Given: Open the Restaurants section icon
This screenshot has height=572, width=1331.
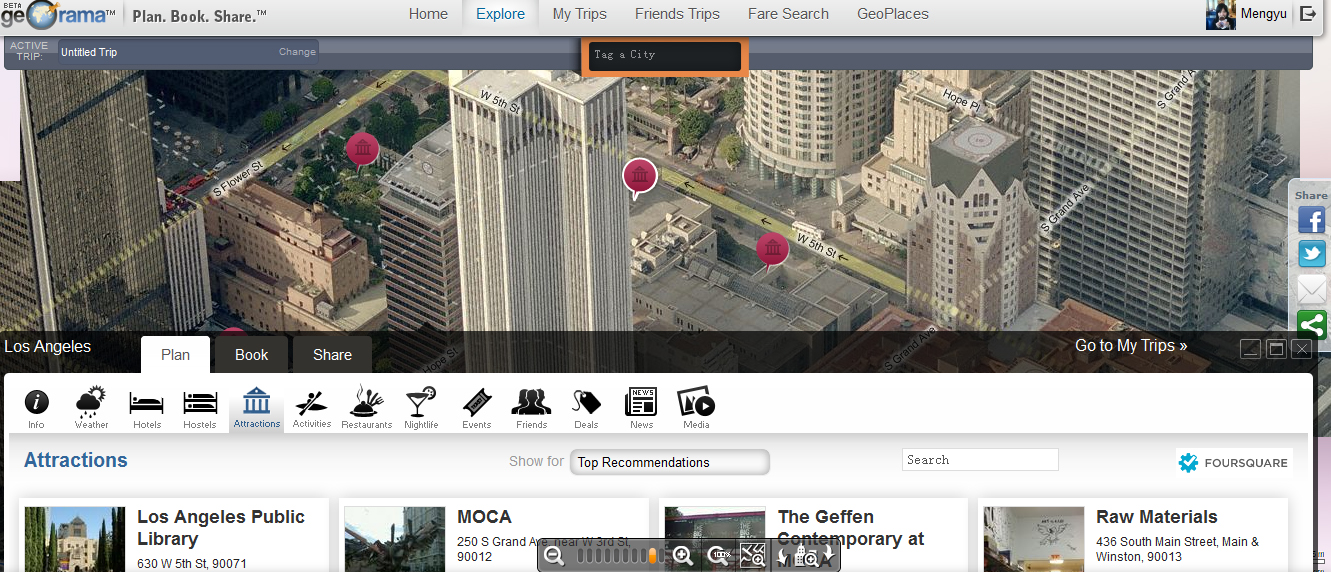Looking at the screenshot, I should coord(367,408).
